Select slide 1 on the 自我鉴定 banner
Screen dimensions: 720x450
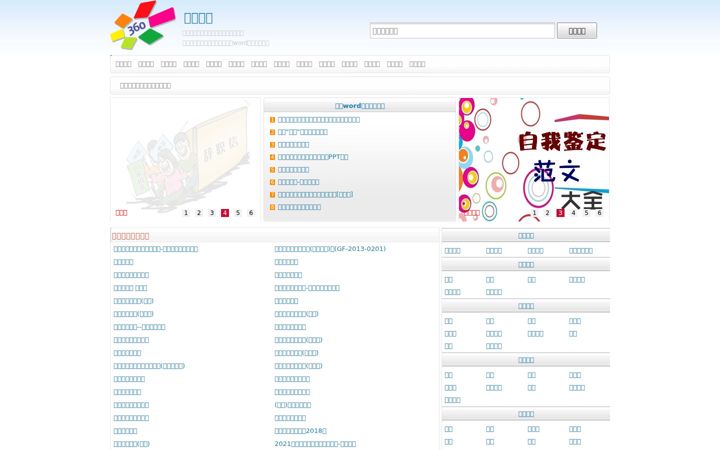click(x=534, y=213)
